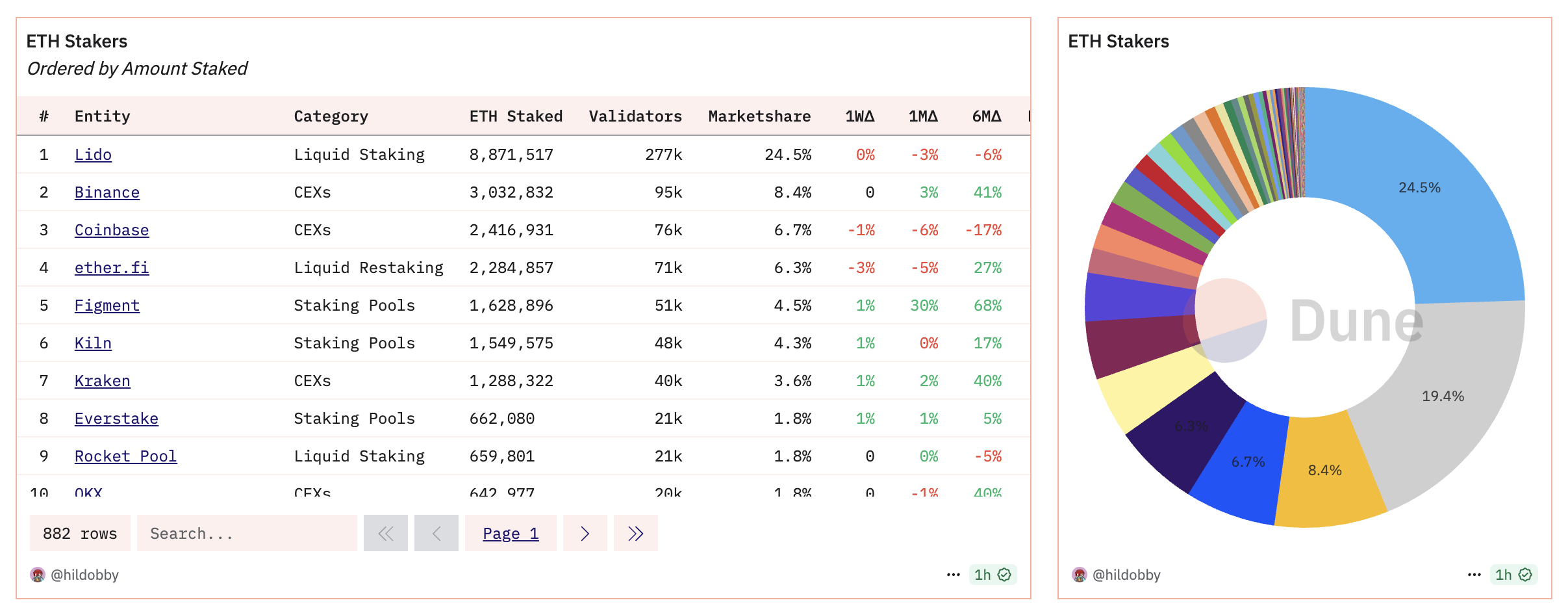Click the 882 rows counter
The width and height of the screenshot is (1568, 611).
[x=79, y=533]
